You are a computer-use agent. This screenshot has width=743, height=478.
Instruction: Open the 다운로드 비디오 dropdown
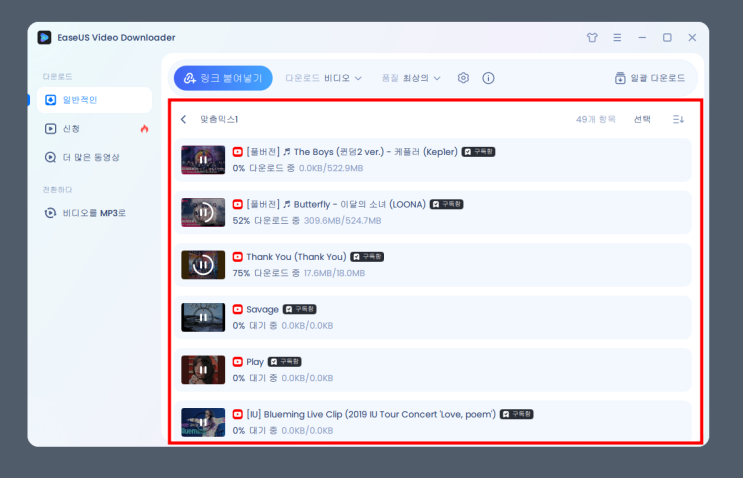point(324,78)
